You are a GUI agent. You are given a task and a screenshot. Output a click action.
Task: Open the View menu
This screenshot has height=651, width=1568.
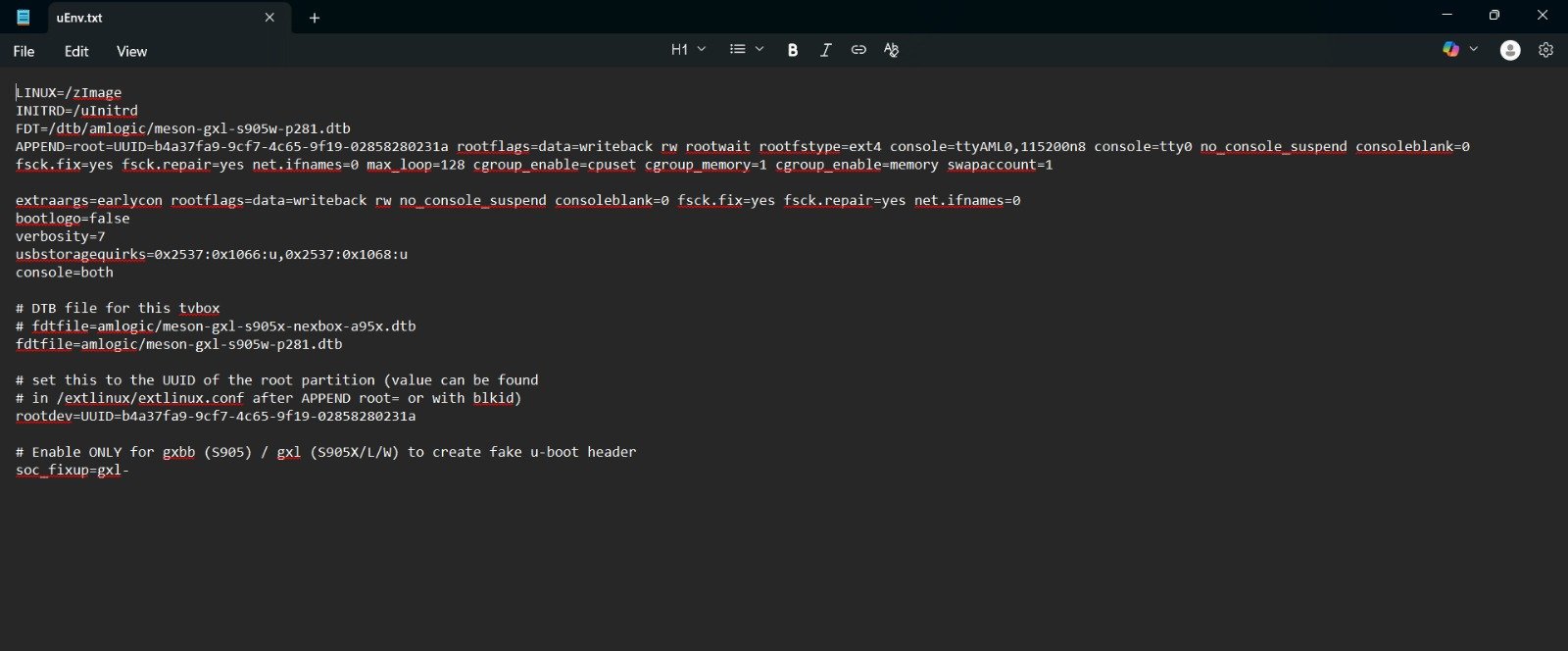coord(131,51)
